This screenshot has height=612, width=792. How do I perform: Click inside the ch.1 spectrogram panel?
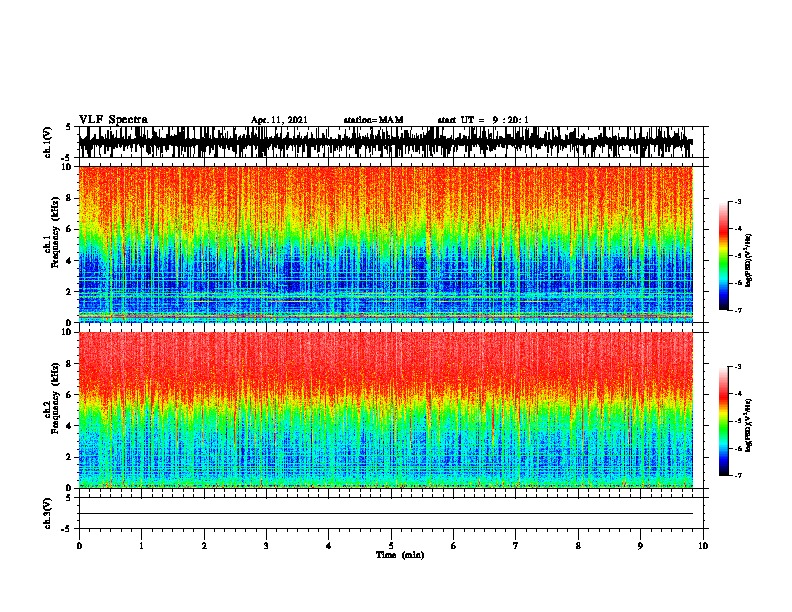(385, 244)
